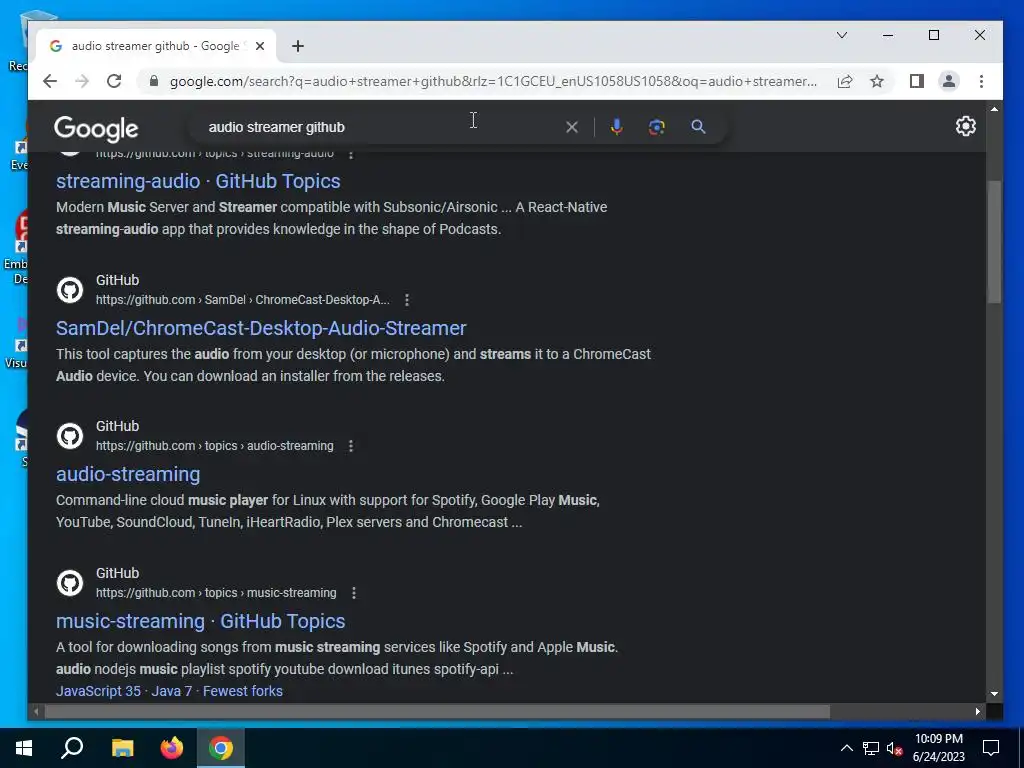Open a new Chrome tab
This screenshot has height=768, width=1024.
tap(298, 46)
